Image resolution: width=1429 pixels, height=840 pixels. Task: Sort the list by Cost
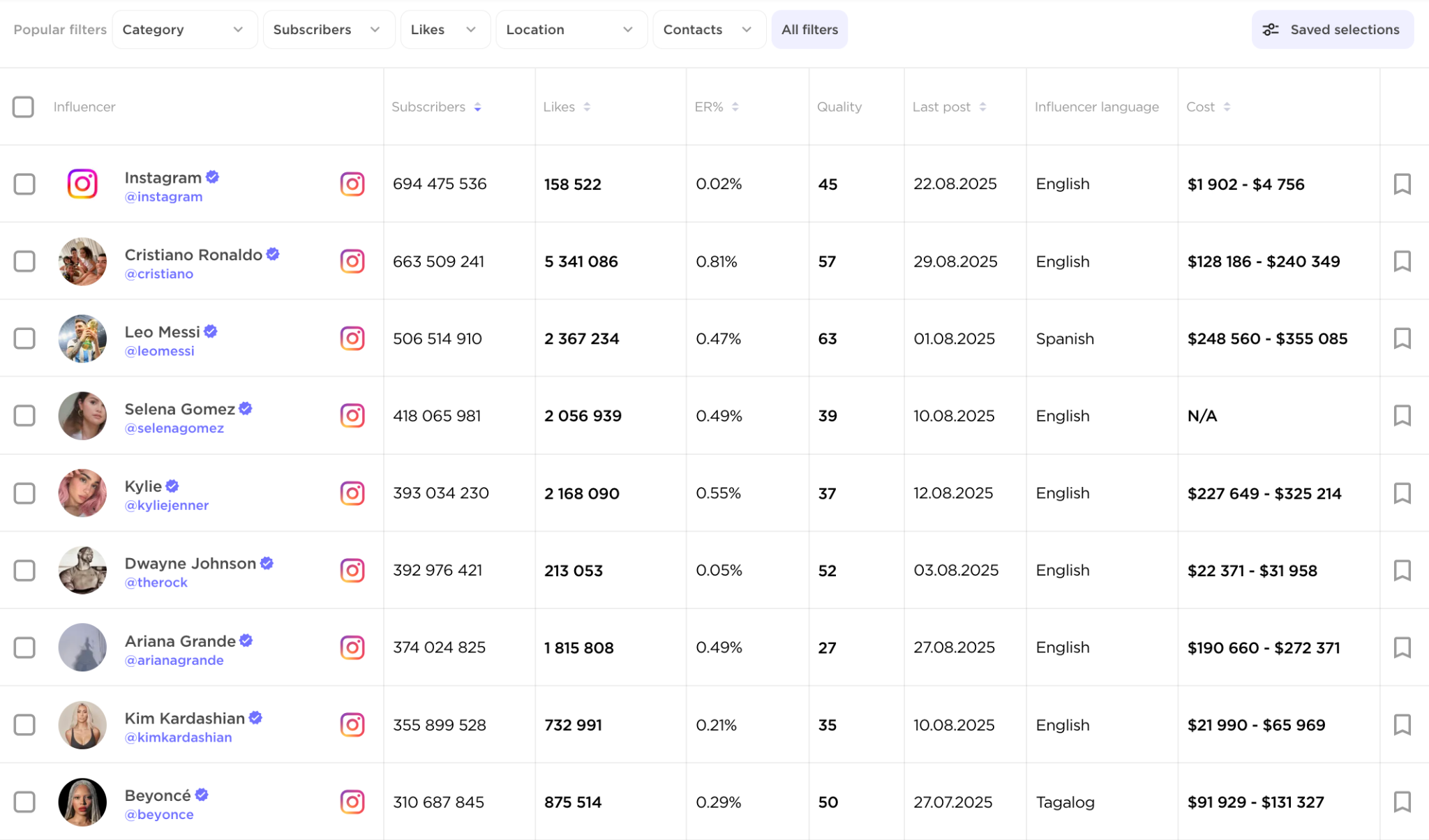[x=1227, y=107]
